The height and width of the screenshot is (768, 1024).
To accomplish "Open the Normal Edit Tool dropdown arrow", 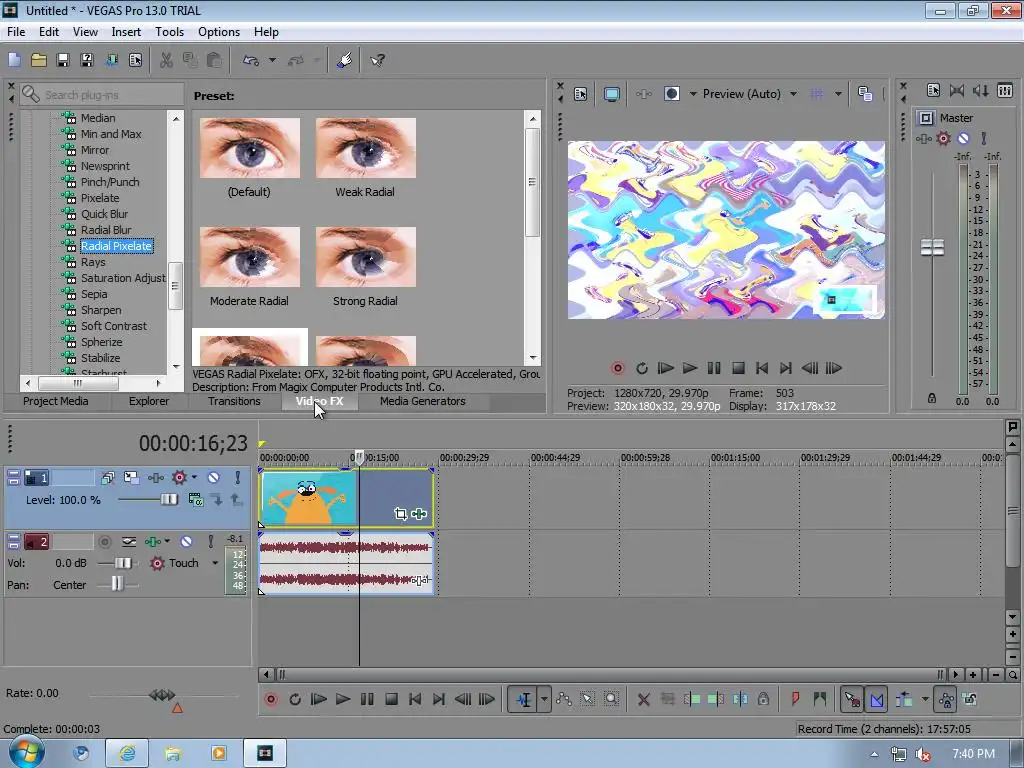I will pyautogui.click(x=544, y=699).
